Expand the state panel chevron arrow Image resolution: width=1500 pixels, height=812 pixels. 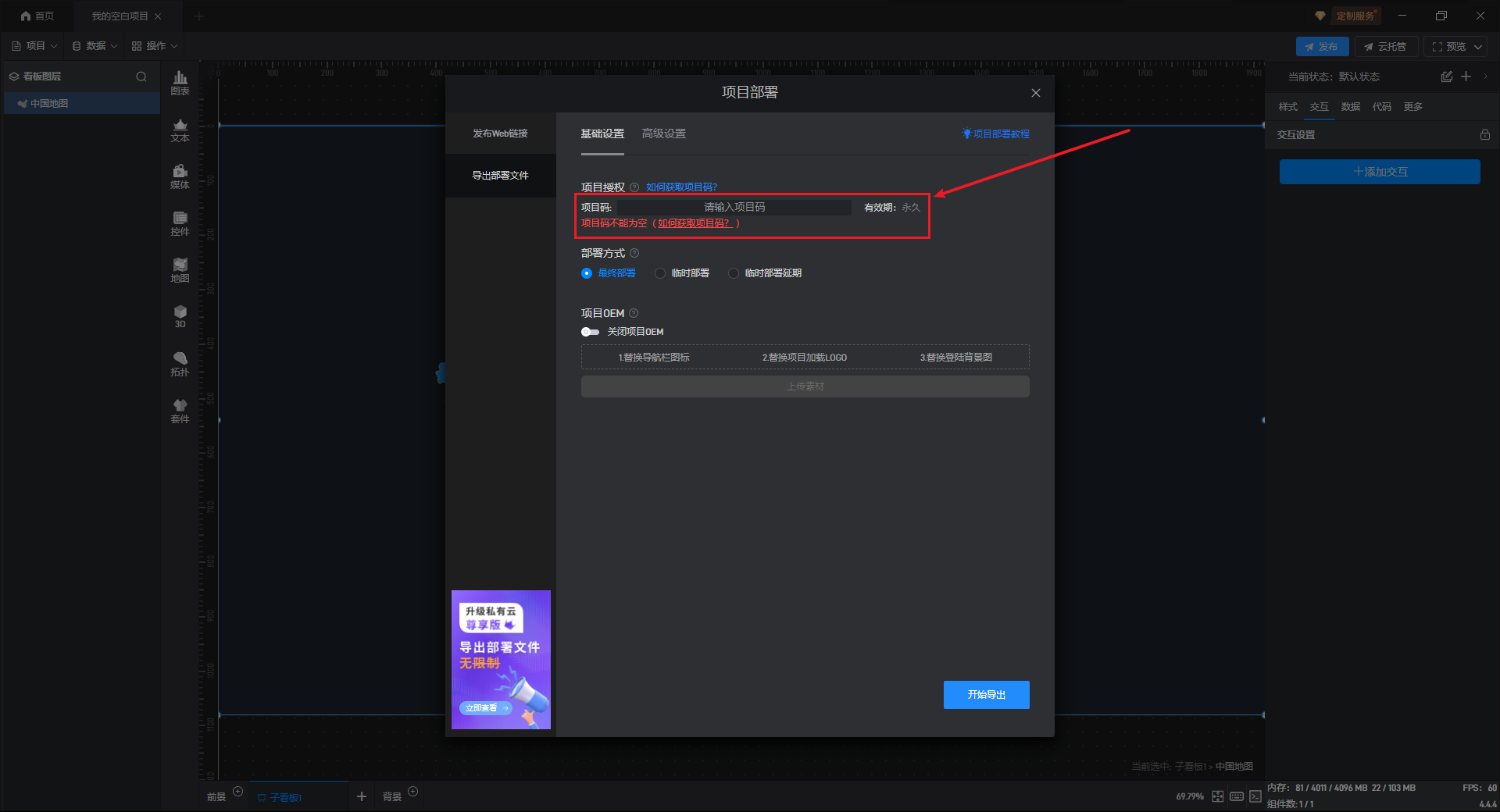(1485, 77)
